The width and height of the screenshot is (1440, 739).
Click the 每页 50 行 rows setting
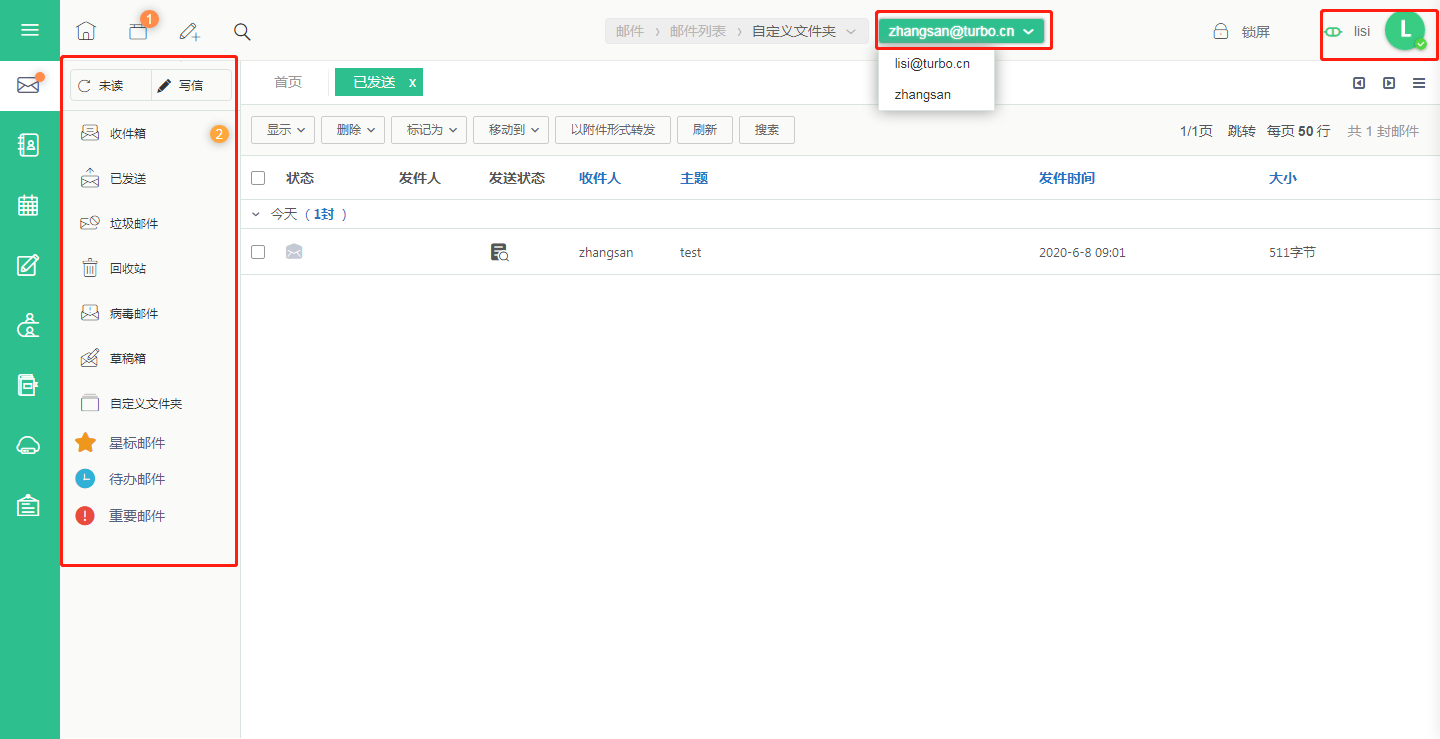click(1299, 131)
